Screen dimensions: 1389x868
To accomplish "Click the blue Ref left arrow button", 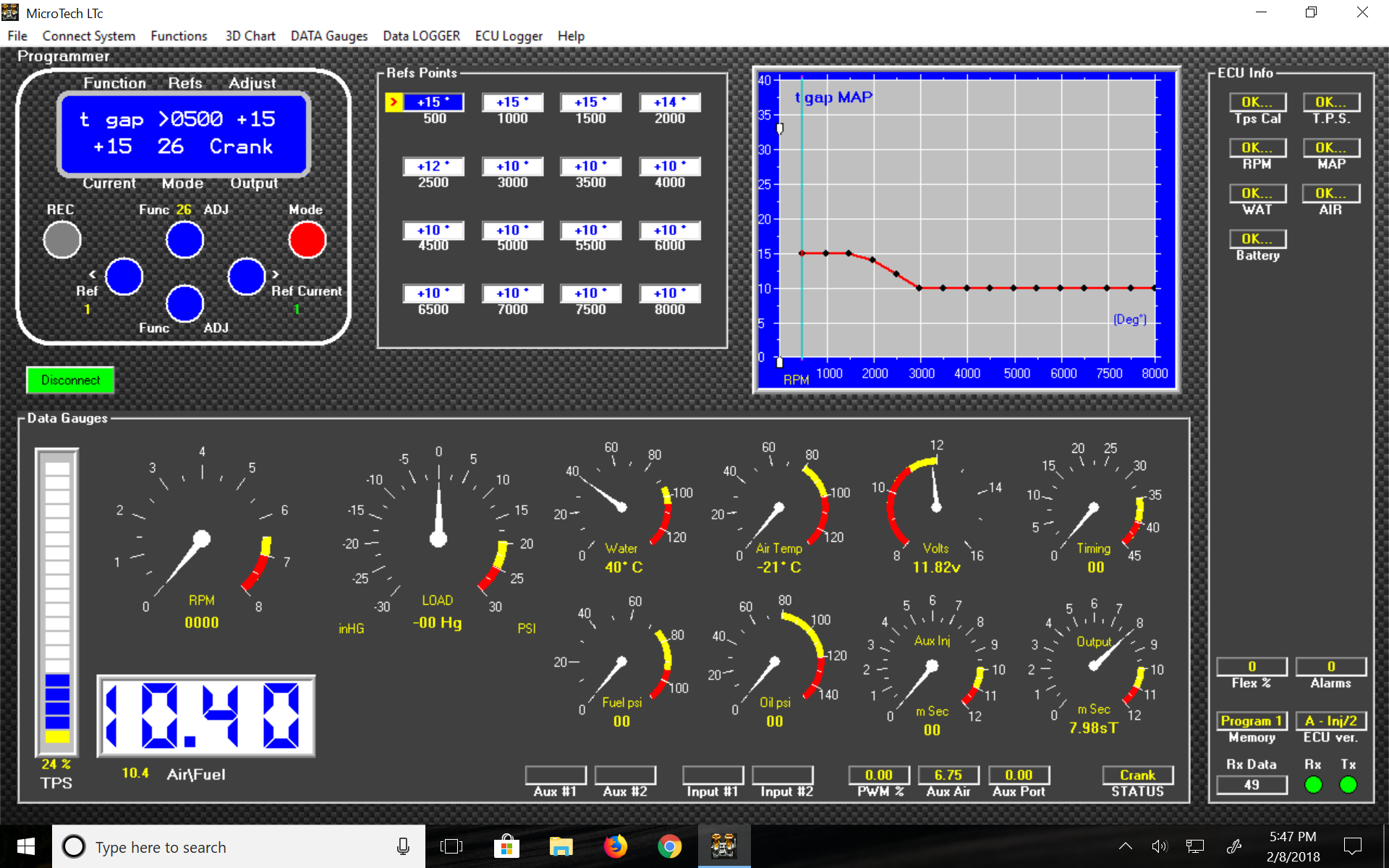I will [124, 276].
